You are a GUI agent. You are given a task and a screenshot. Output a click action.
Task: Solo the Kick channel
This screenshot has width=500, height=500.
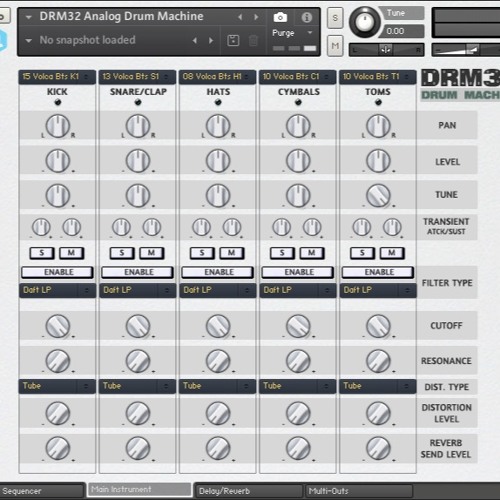tap(42, 253)
